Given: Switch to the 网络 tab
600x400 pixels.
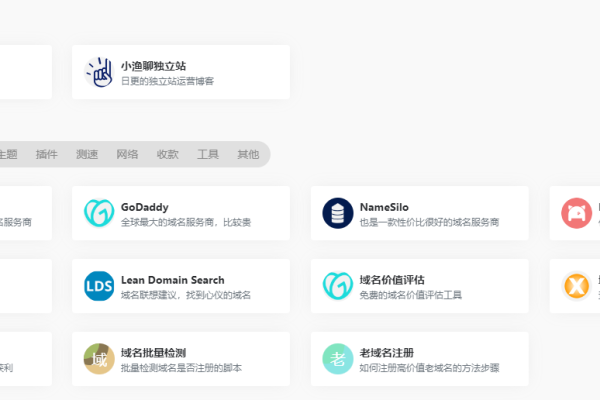Looking at the screenshot, I should [127, 154].
